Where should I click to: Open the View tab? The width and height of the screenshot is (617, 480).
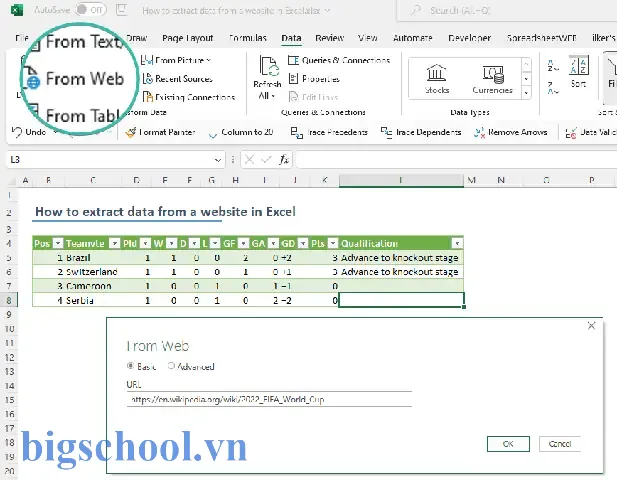(368, 38)
